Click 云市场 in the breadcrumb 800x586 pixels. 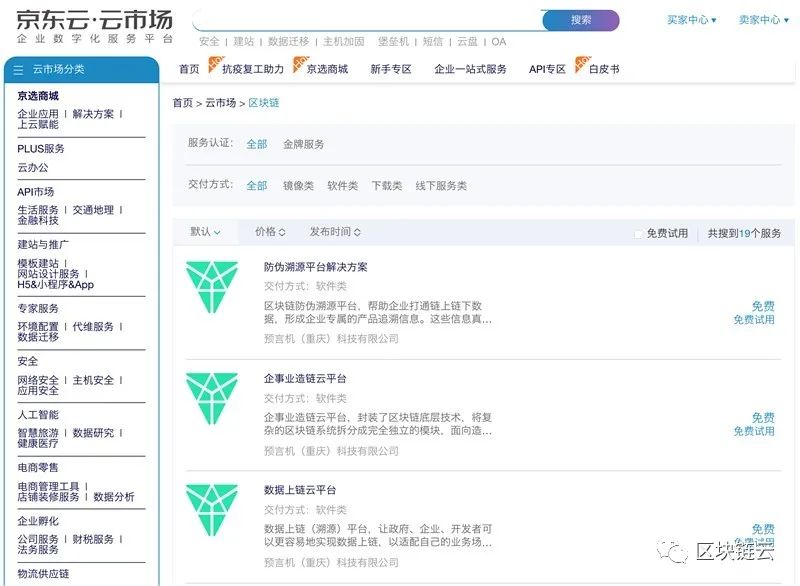point(220,103)
